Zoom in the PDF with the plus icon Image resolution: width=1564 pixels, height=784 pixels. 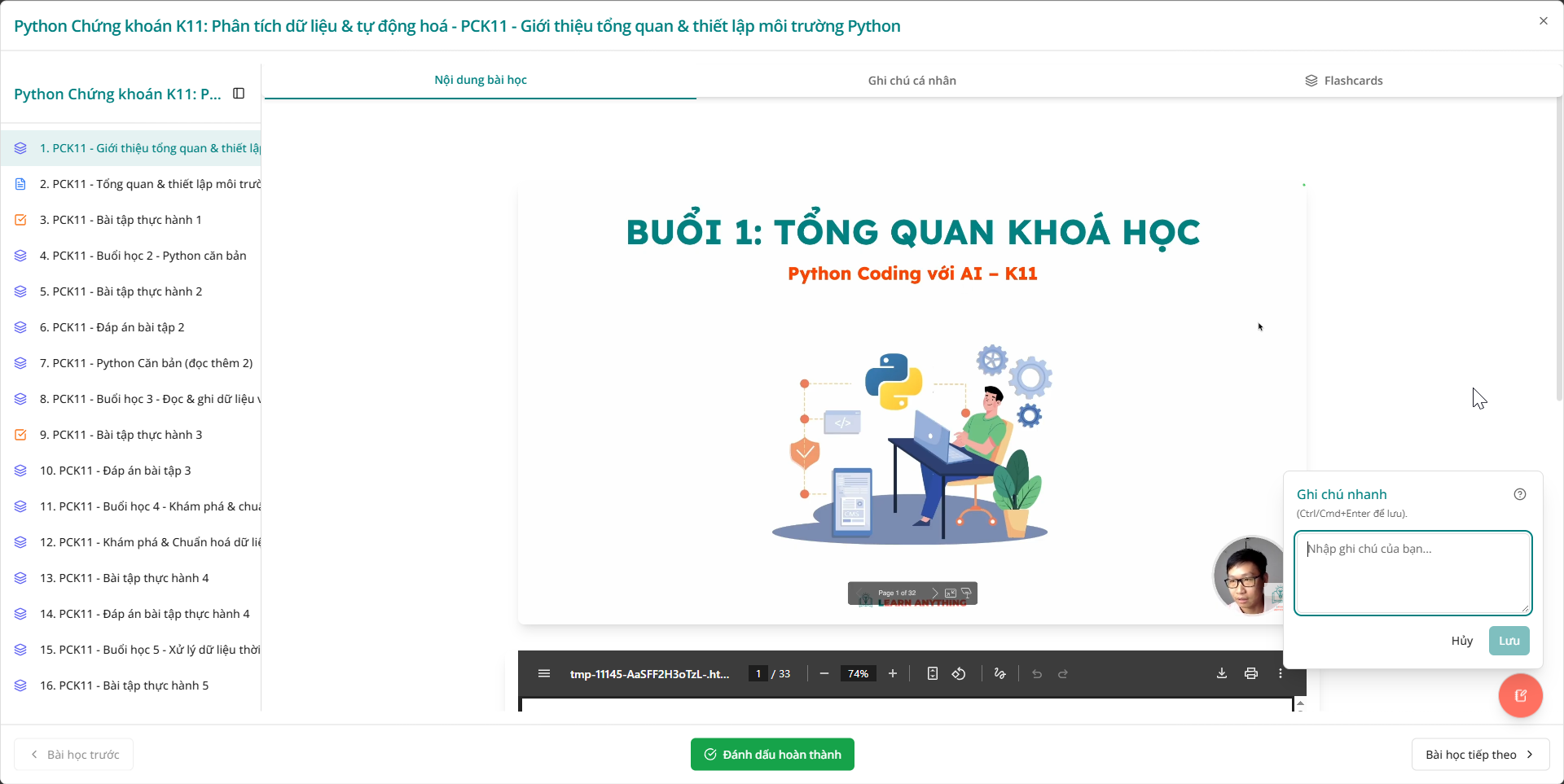coord(893,673)
